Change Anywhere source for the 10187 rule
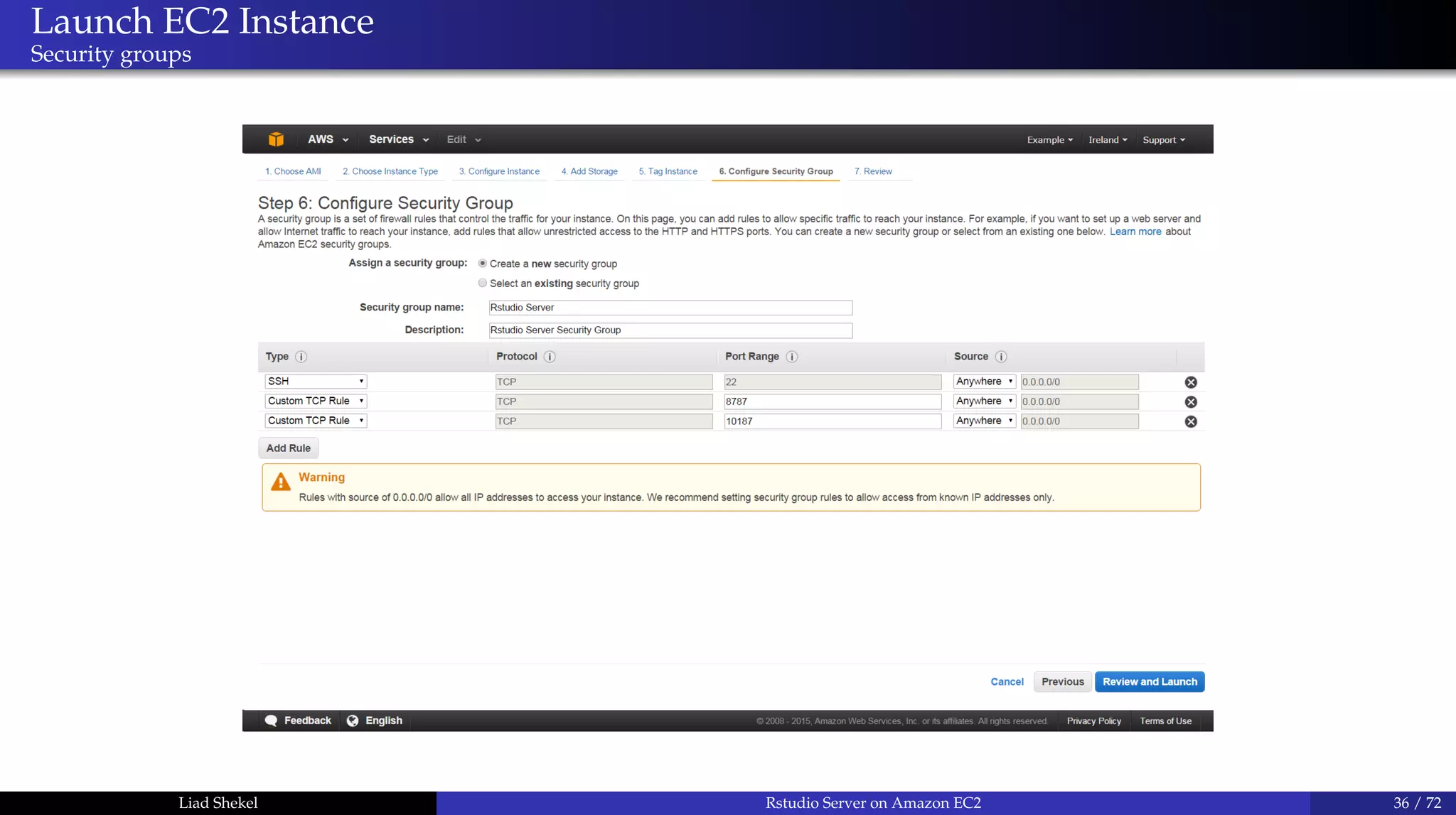The height and width of the screenshot is (815, 1456). 985,421
